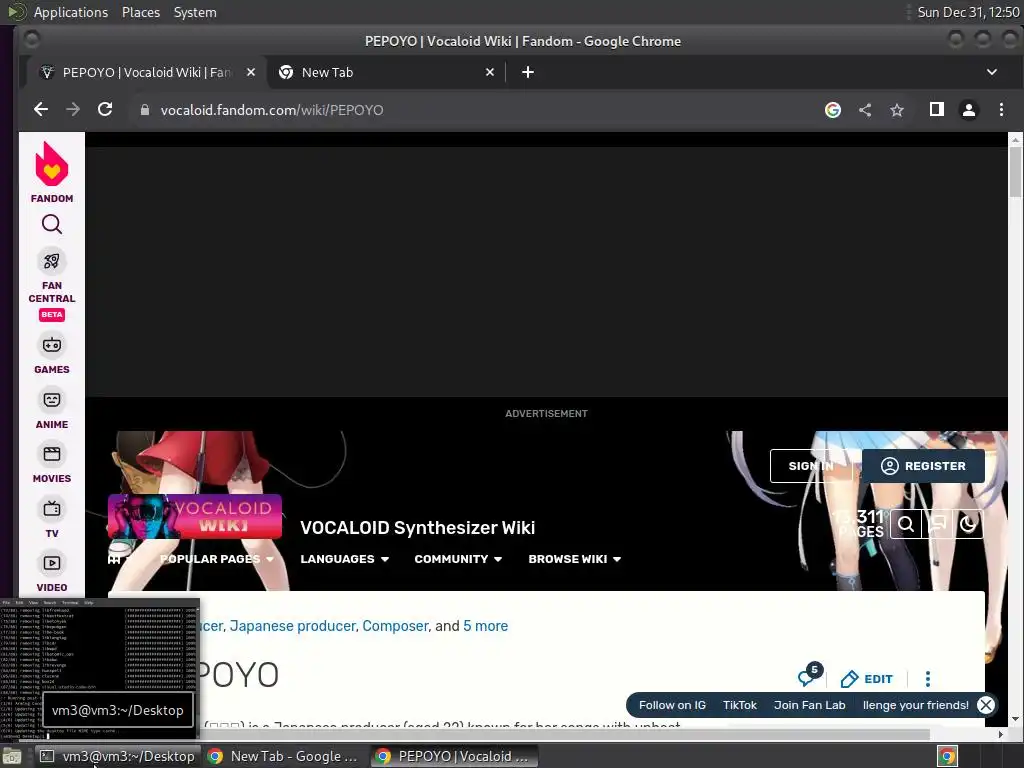Open Chrome tab search chevron
Viewport: 1024px width, 768px height.
point(991,72)
